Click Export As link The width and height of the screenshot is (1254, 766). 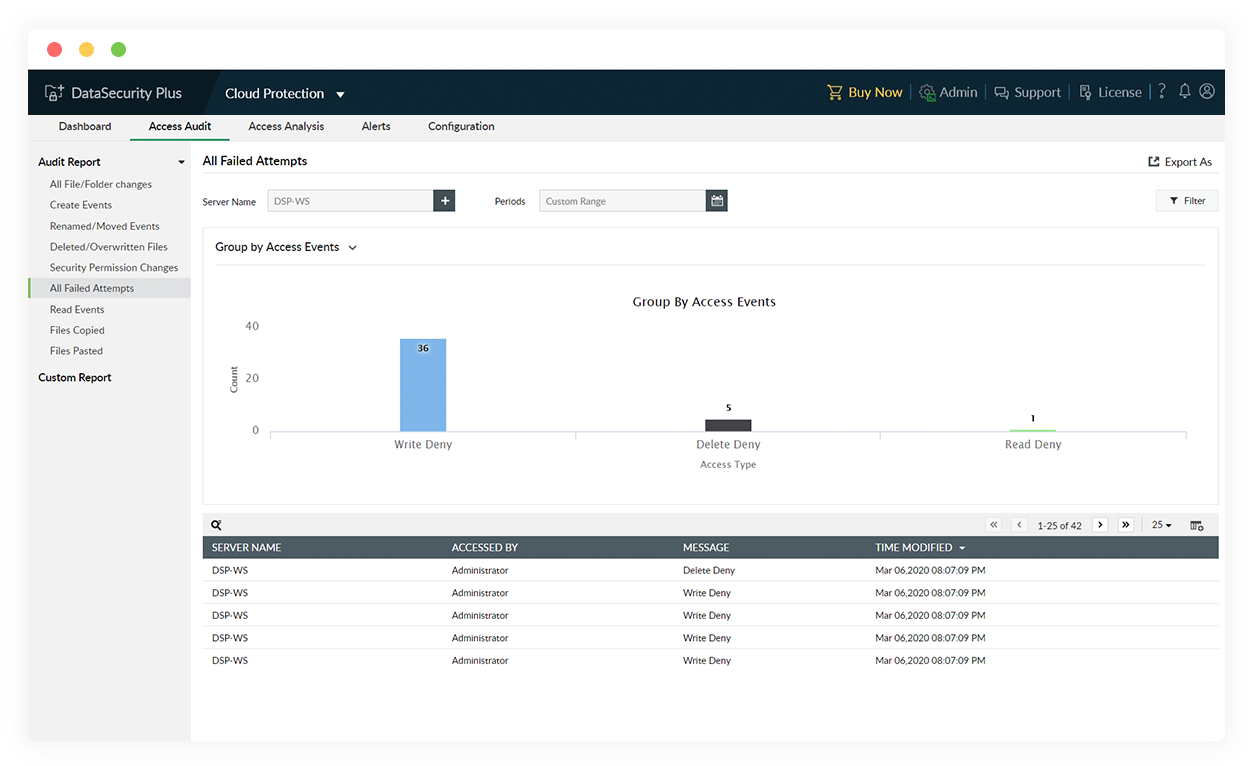1180,162
